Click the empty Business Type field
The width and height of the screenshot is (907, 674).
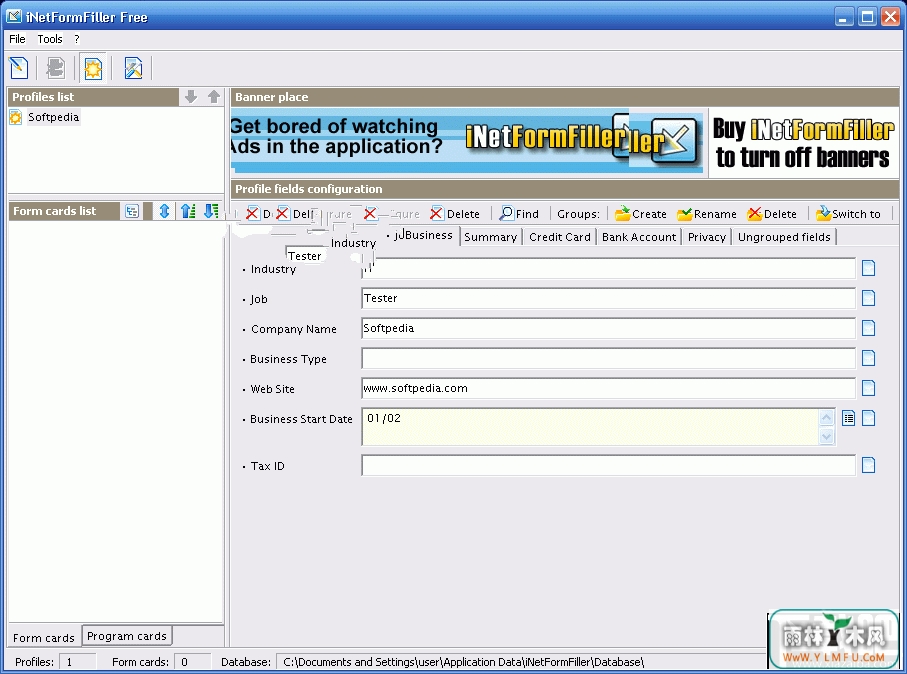[x=608, y=358]
